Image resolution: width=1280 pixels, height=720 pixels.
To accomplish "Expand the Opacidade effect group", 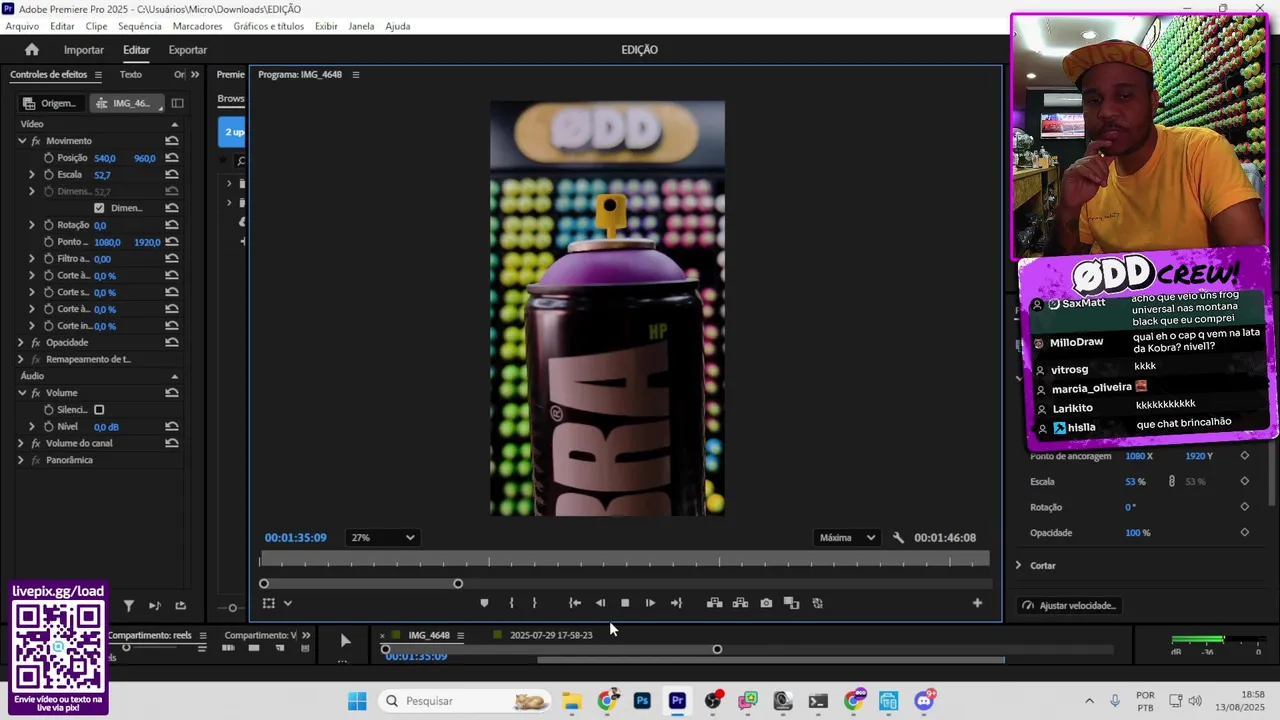I will pyautogui.click(x=21, y=342).
